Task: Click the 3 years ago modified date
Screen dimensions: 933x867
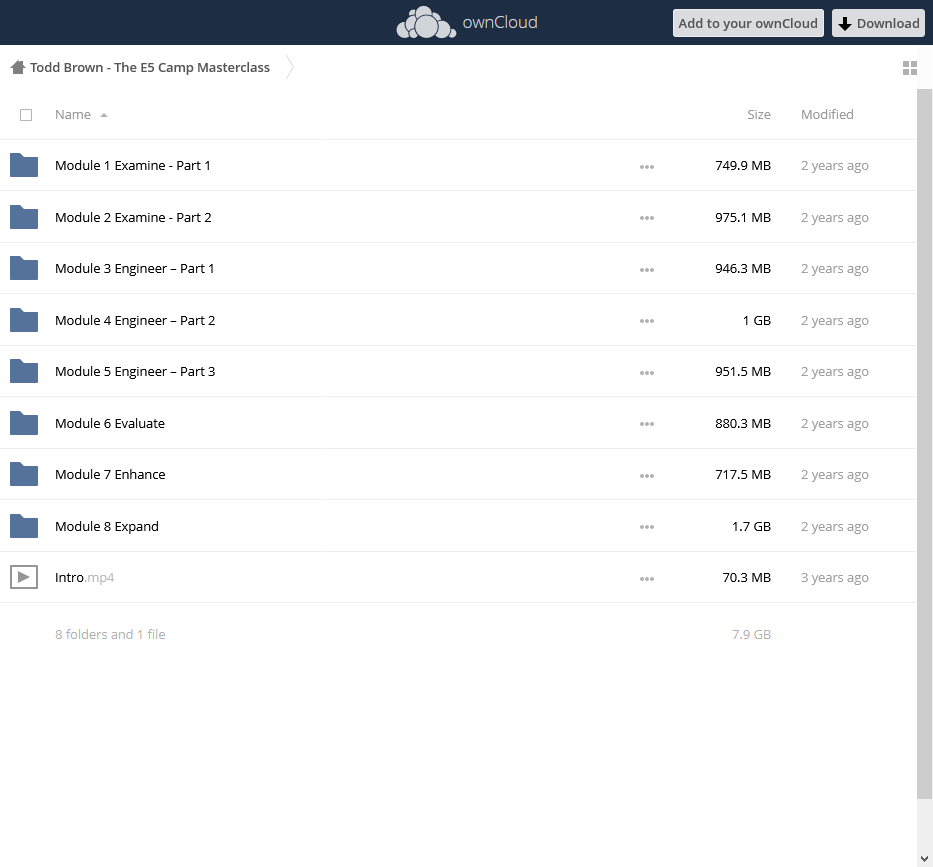Action: (x=834, y=577)
